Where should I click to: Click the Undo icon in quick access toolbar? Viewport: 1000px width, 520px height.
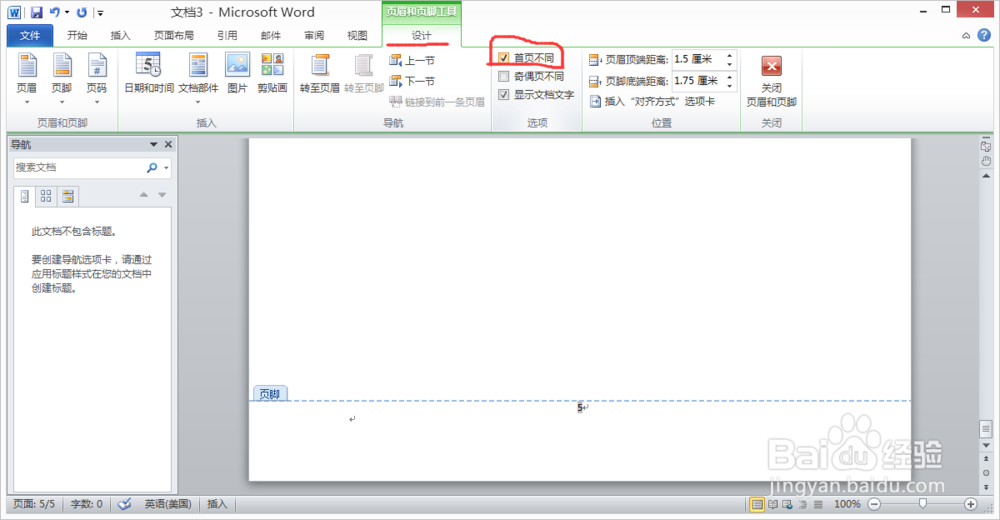(x=55, y=12)
